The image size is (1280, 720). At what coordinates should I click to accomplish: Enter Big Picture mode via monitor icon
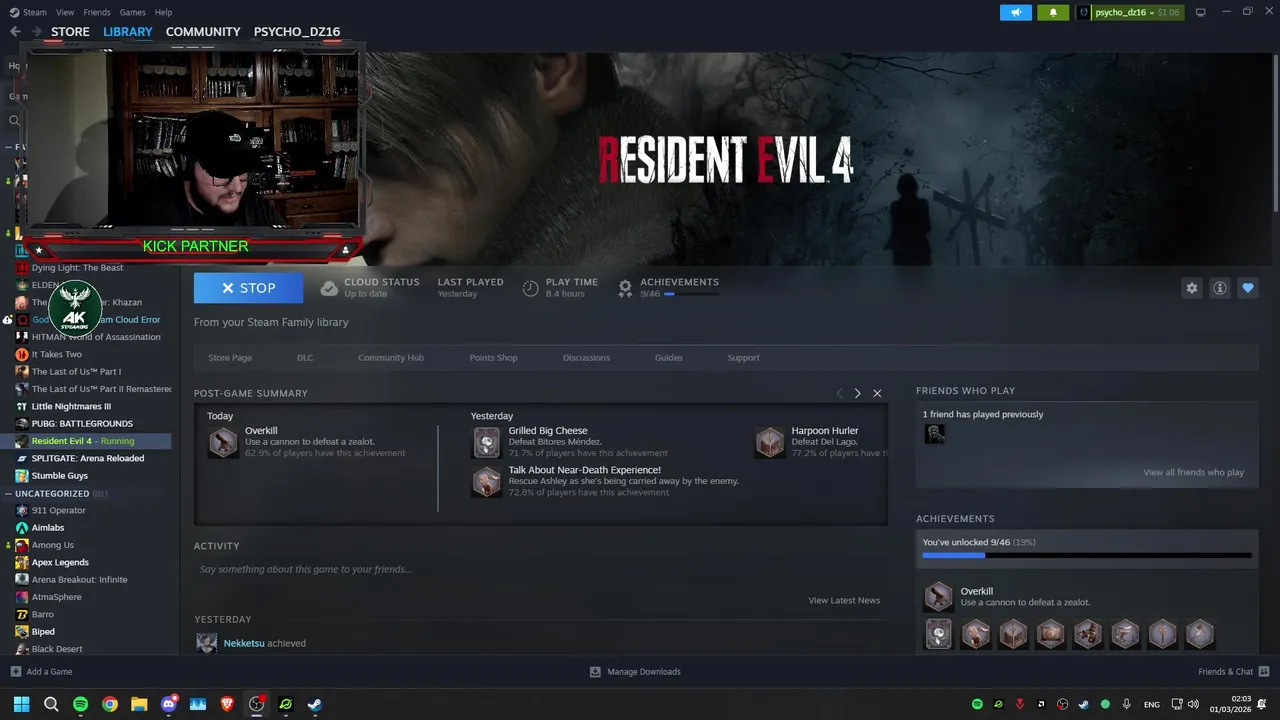tap(1201, 12)
